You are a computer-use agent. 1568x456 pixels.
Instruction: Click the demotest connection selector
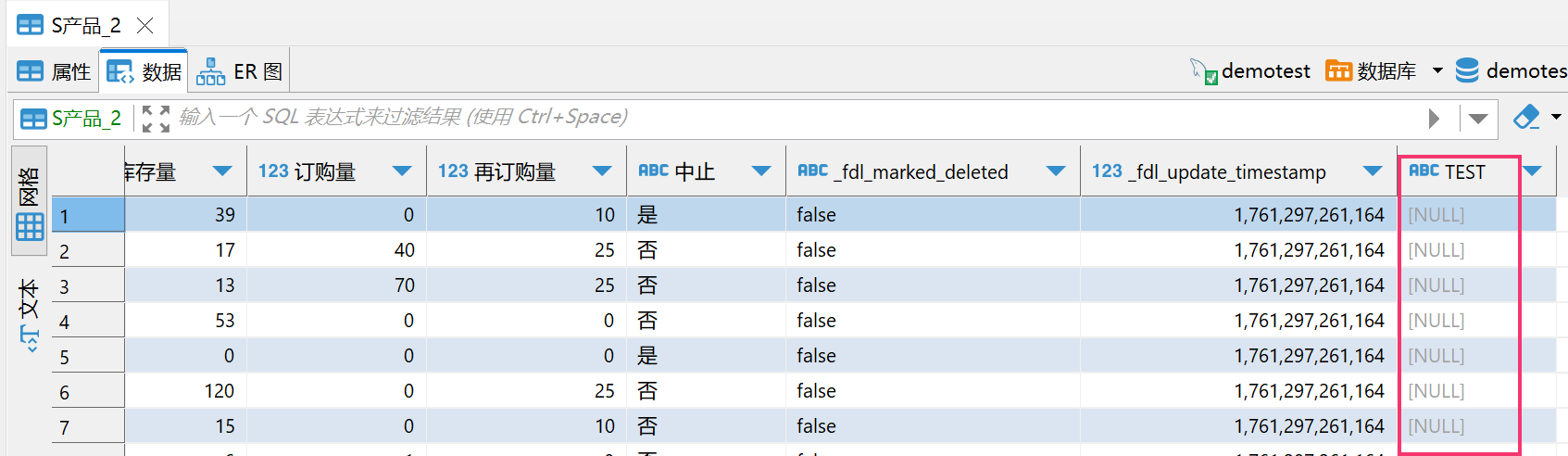tap(1250, 71)
